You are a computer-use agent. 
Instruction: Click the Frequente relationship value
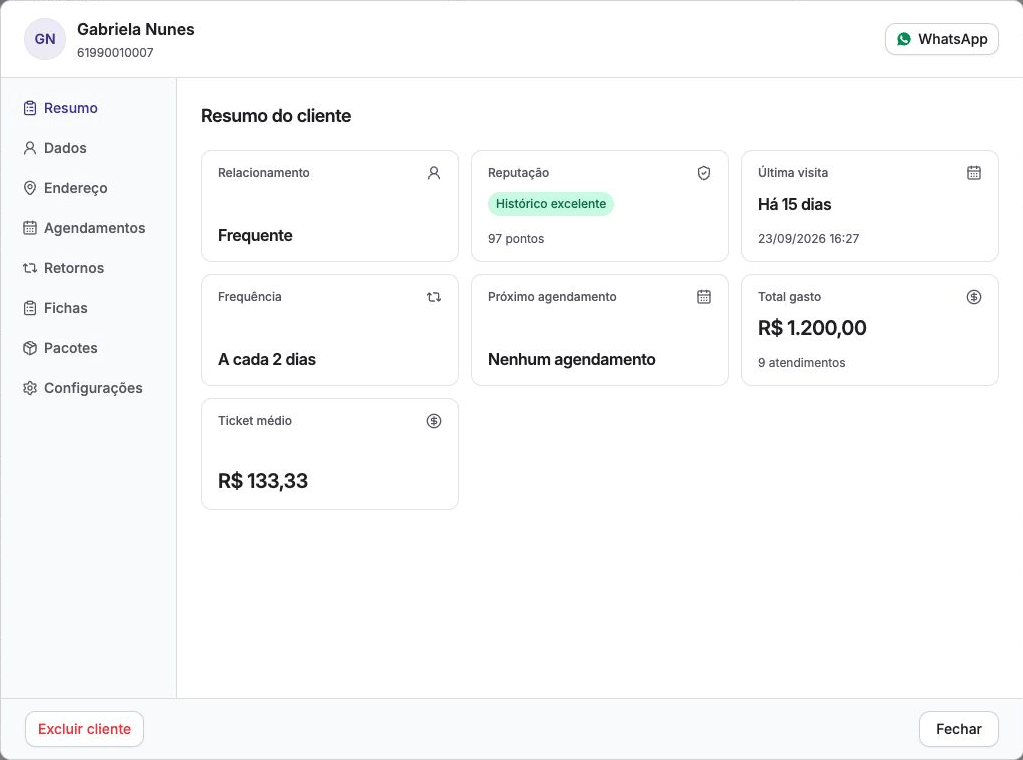click(255, 236)
